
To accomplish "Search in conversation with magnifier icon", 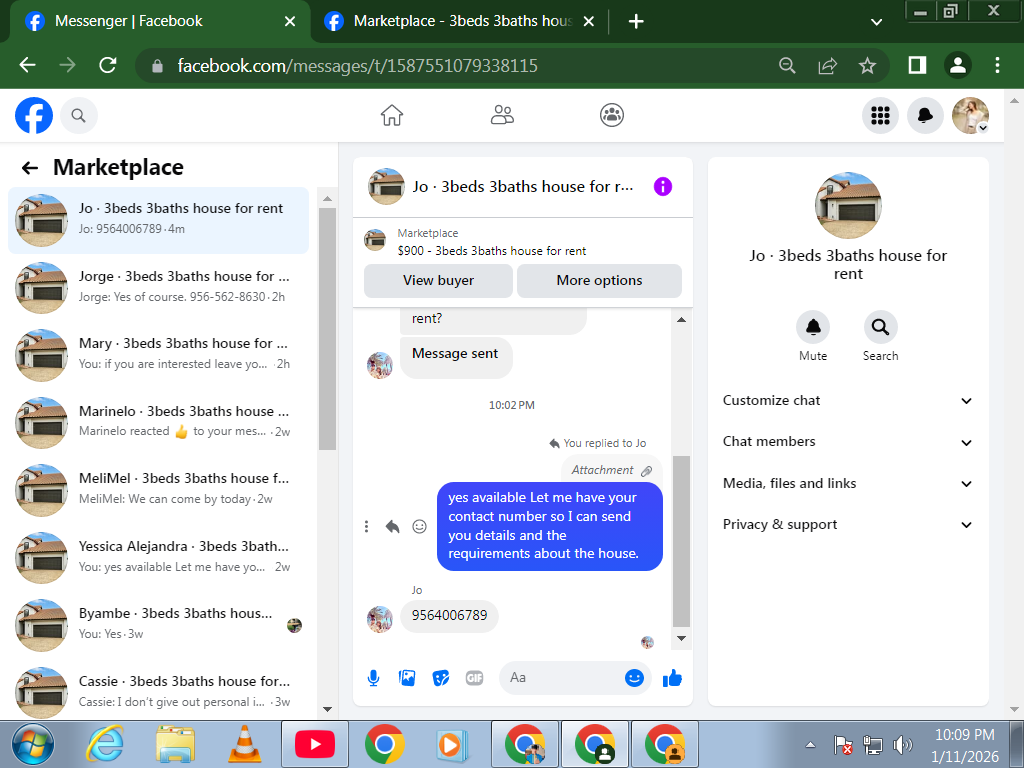I will pos(880,327).
